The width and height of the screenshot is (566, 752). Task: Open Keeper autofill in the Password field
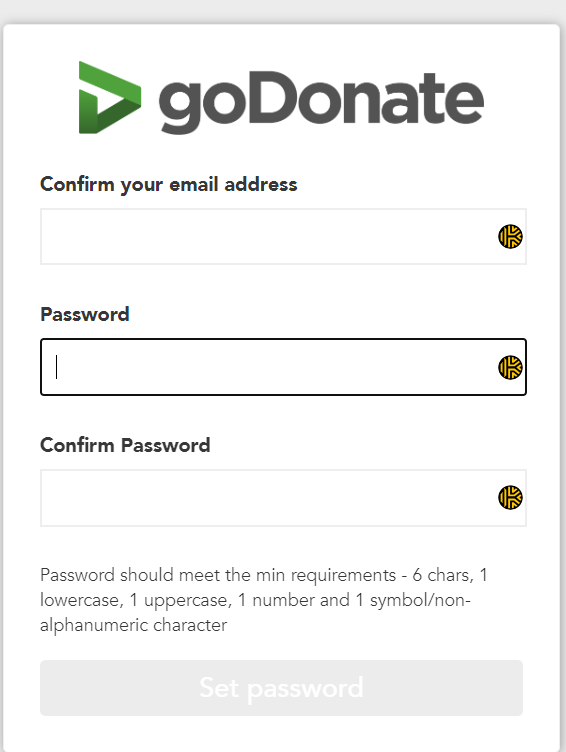510,367
